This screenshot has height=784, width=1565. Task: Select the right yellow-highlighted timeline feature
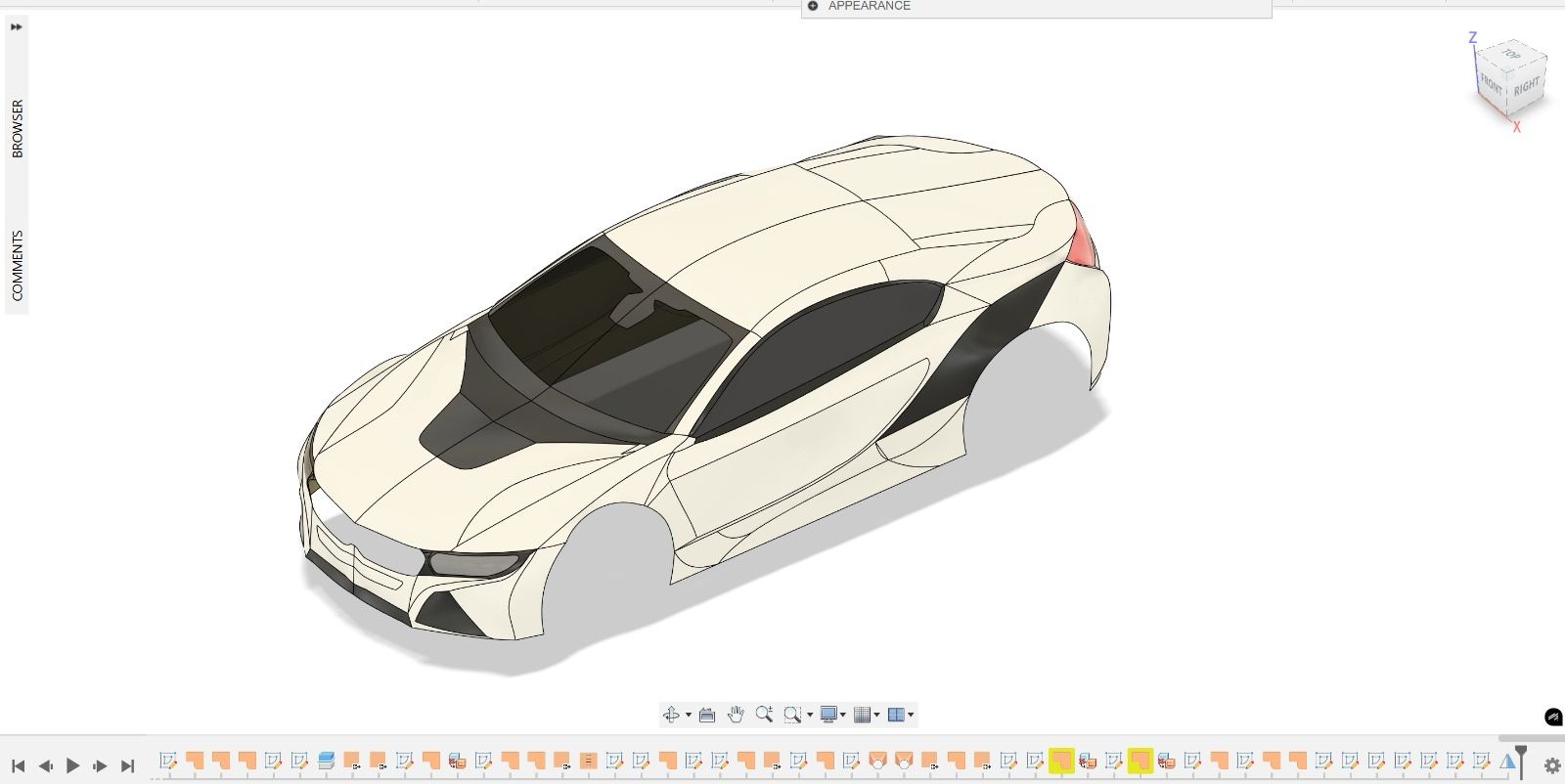(1140, 760)
